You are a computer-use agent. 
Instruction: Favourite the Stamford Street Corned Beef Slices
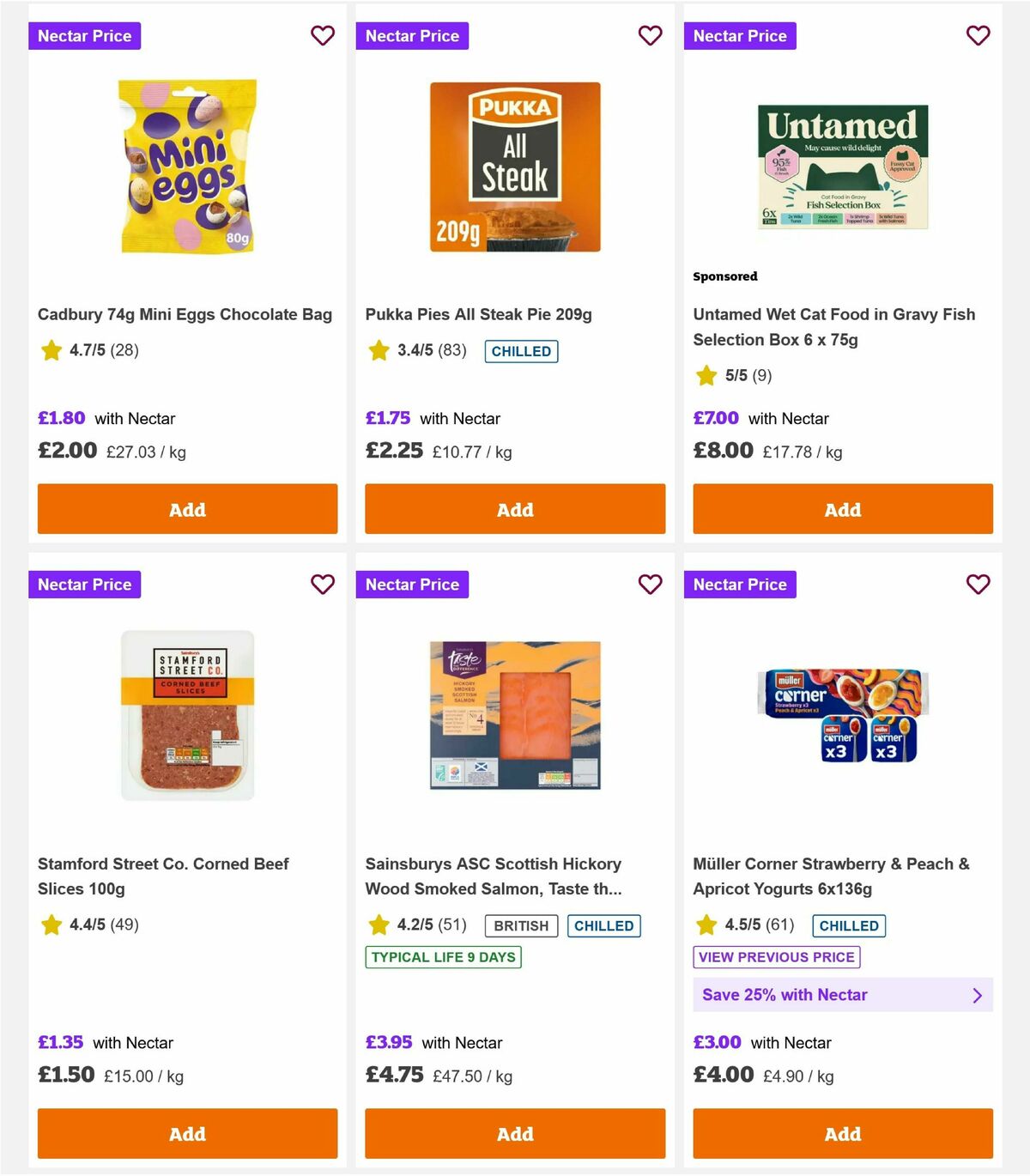coord(323,585)
